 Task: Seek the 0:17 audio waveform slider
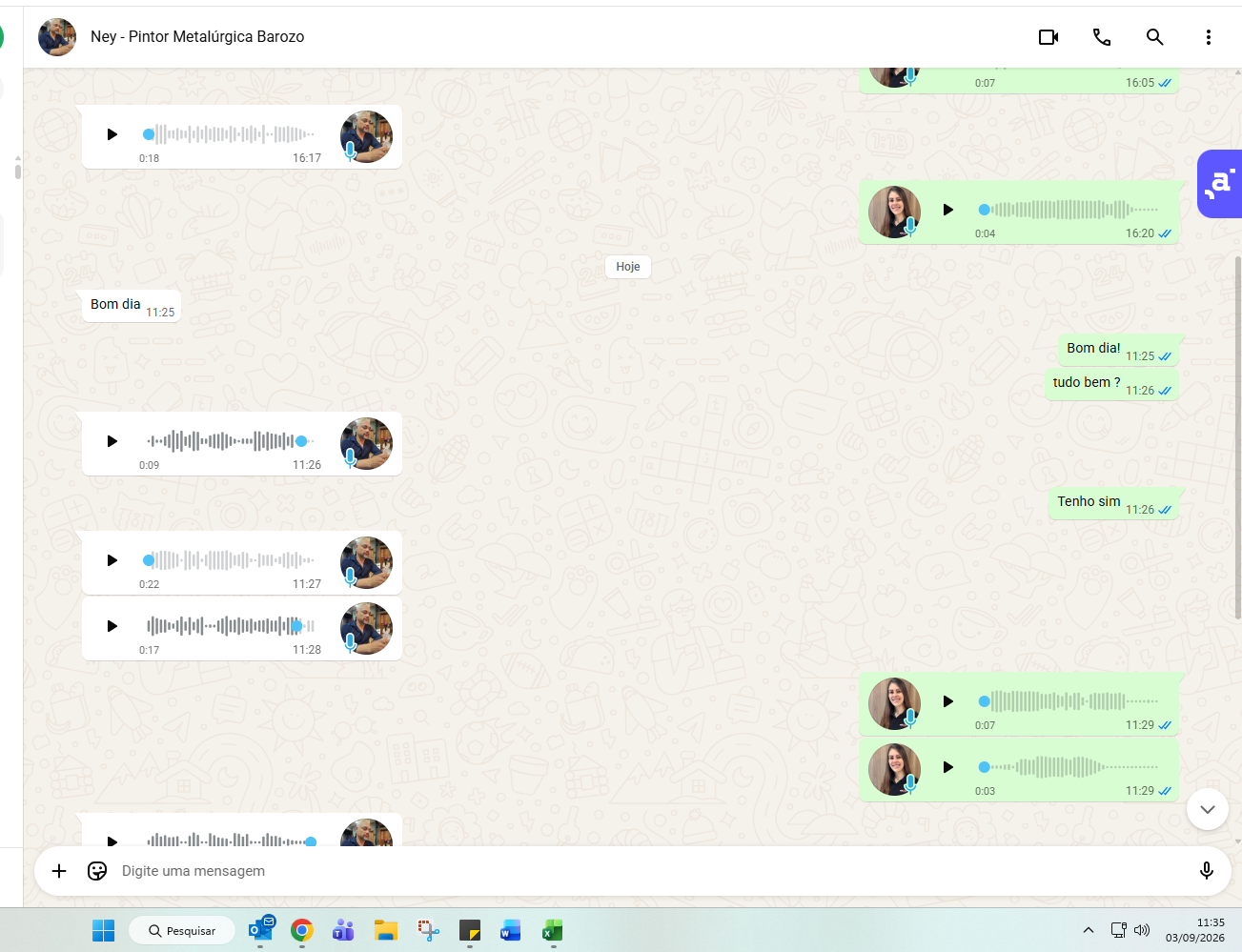click(231, 626)
